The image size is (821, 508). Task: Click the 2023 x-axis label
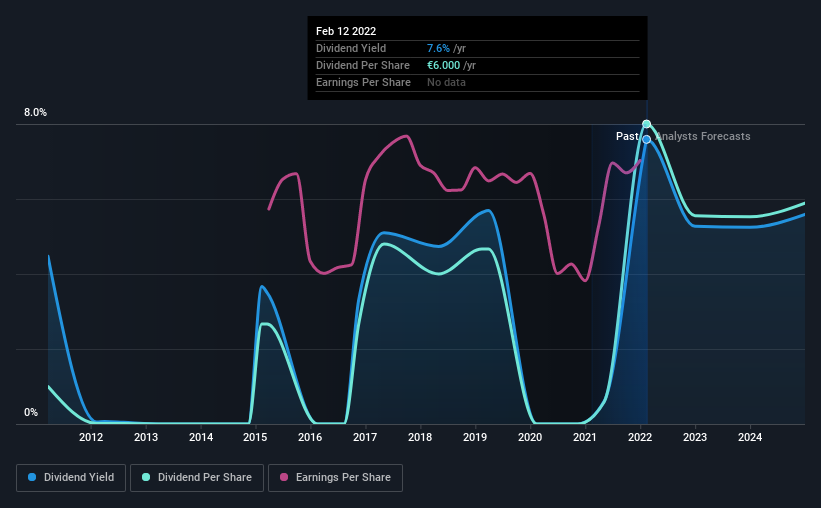pyautogui.click(x=695, y=437)
